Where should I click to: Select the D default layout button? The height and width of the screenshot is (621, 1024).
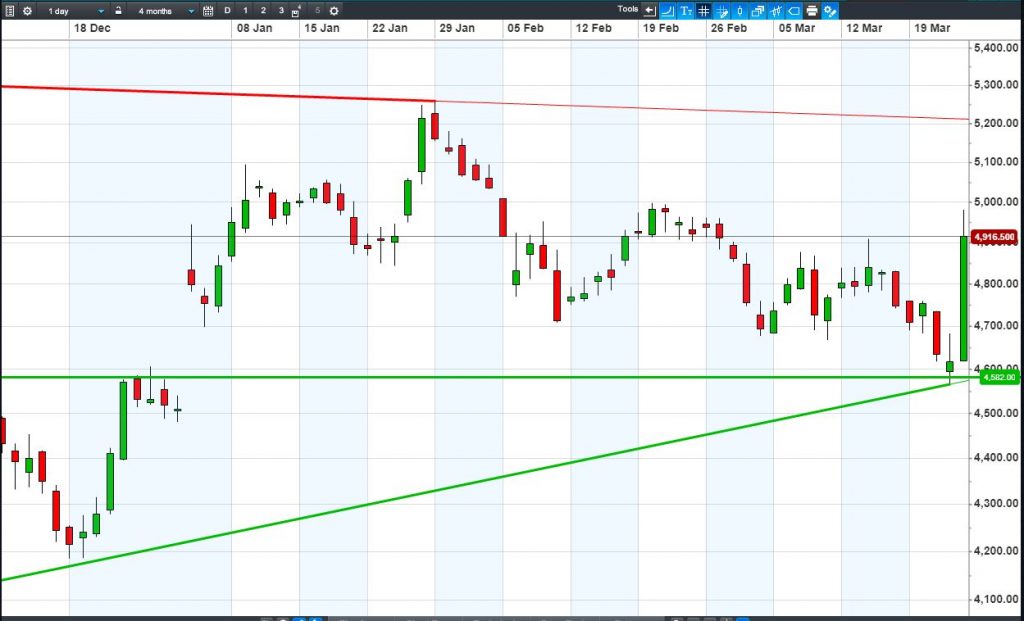227,10
